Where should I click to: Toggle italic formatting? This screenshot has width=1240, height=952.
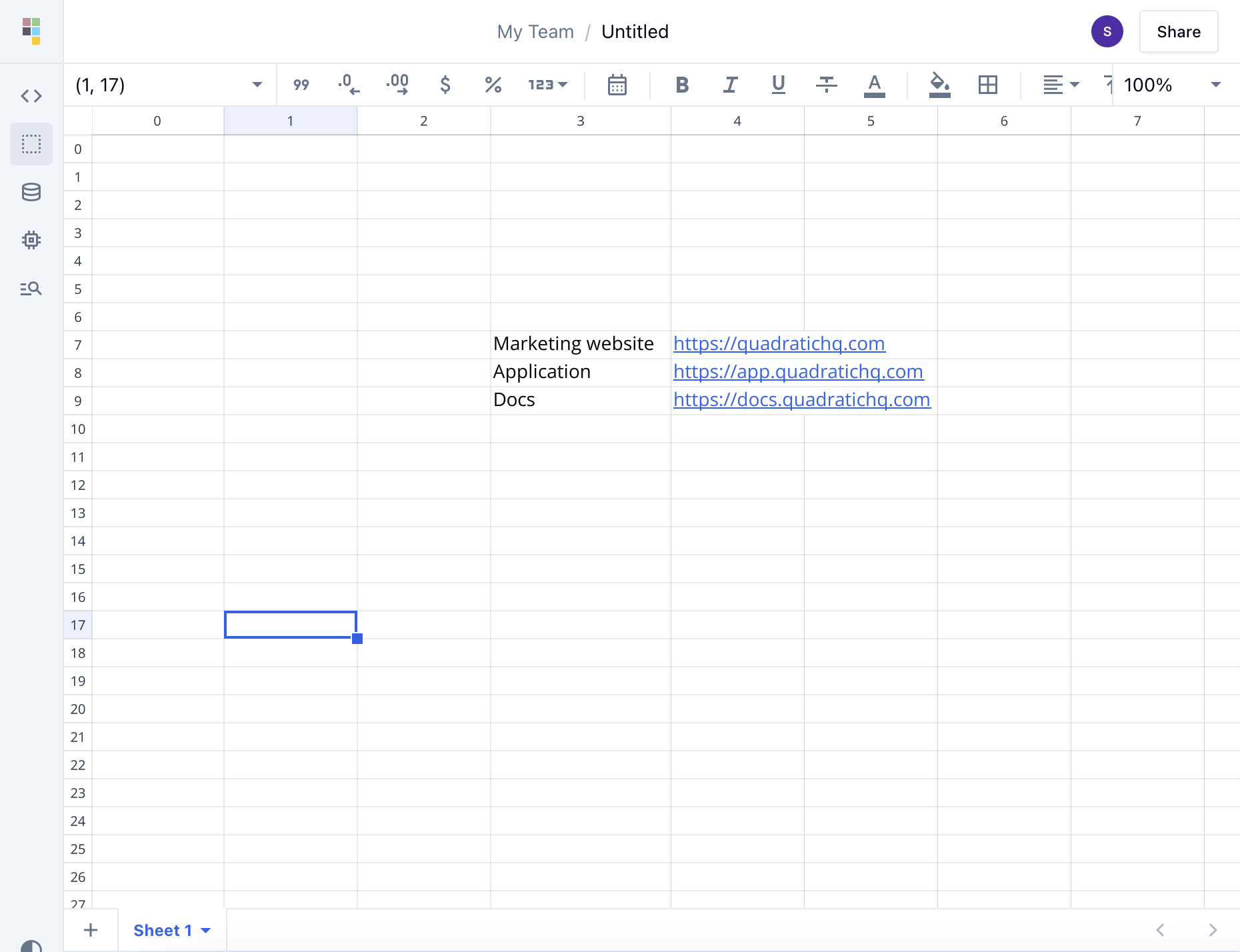tap(730, 85)
